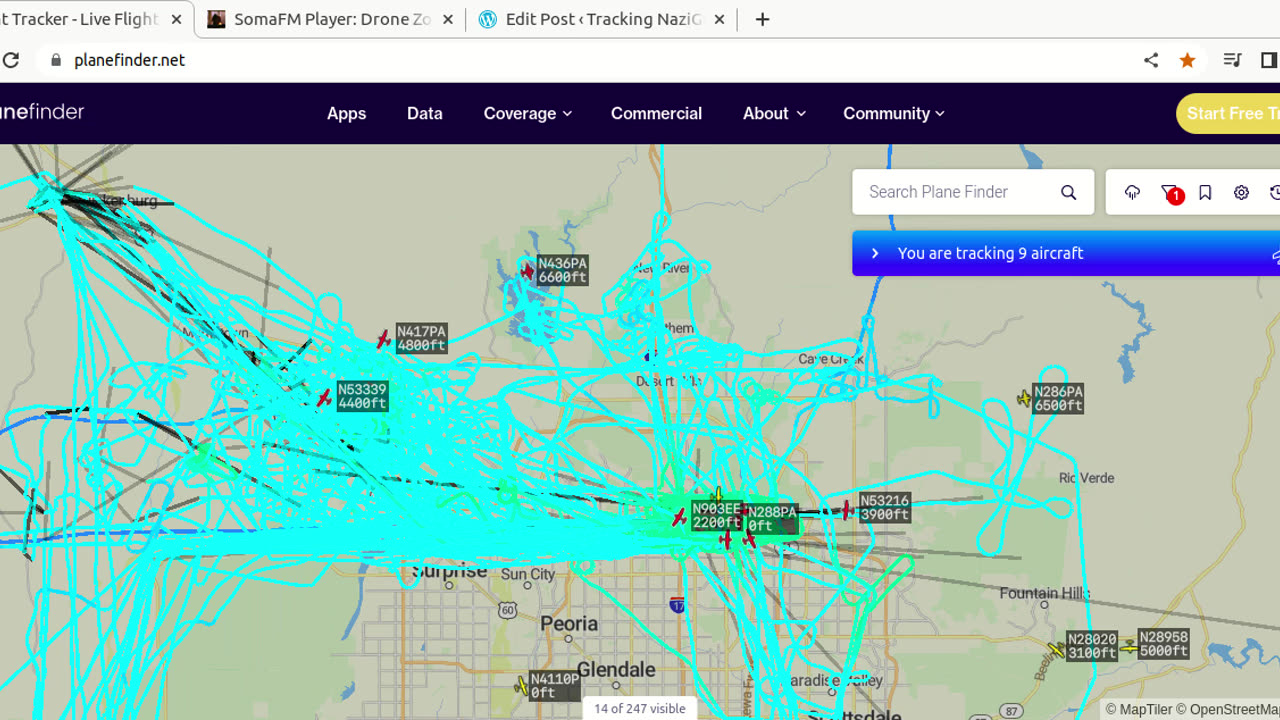Click the N53216 3900ft label
Screen dimensions: 1280x720
884,508
